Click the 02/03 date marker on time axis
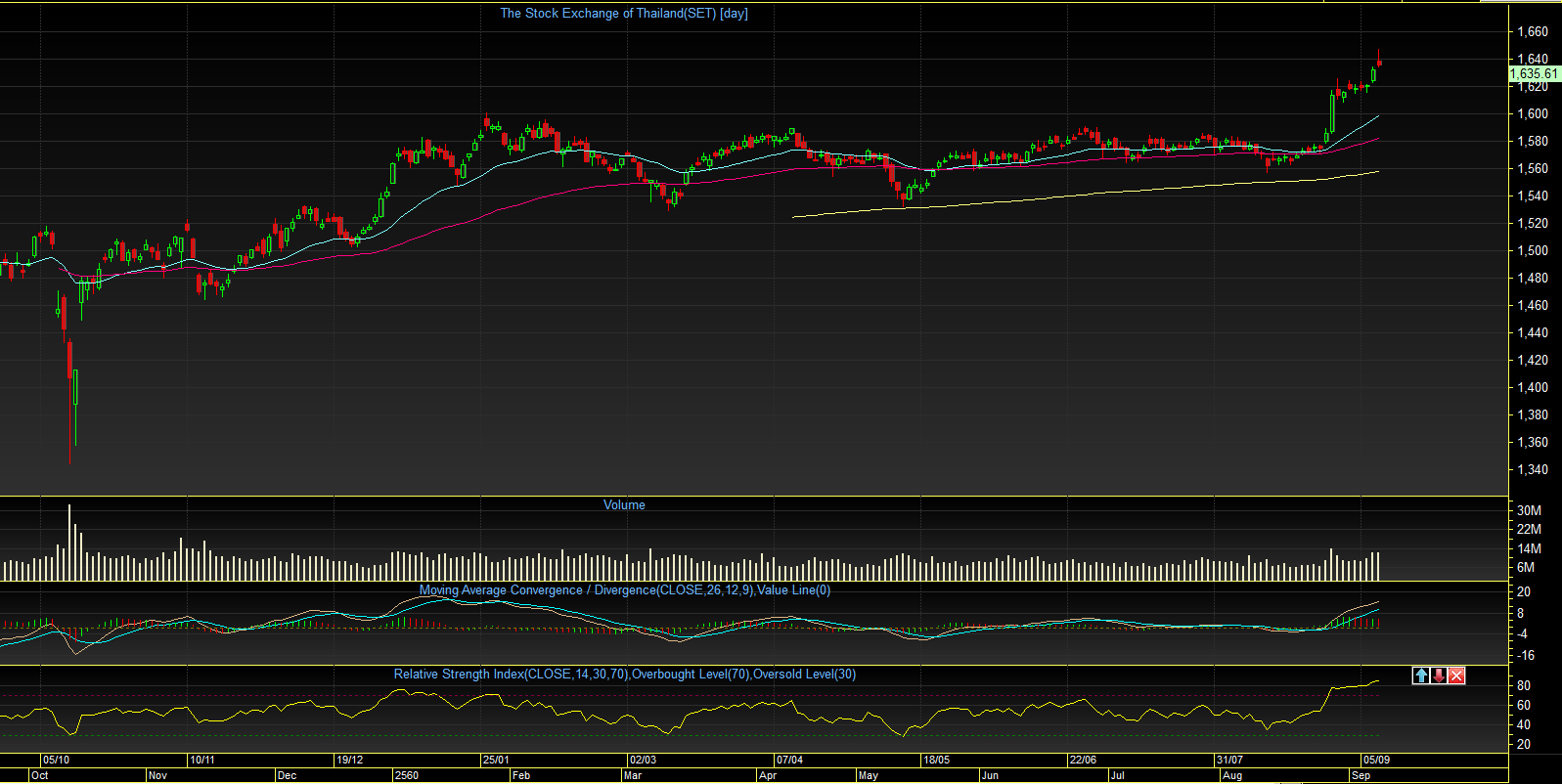Viewport: 1562px width, 784px height. [x=643, y=760]
